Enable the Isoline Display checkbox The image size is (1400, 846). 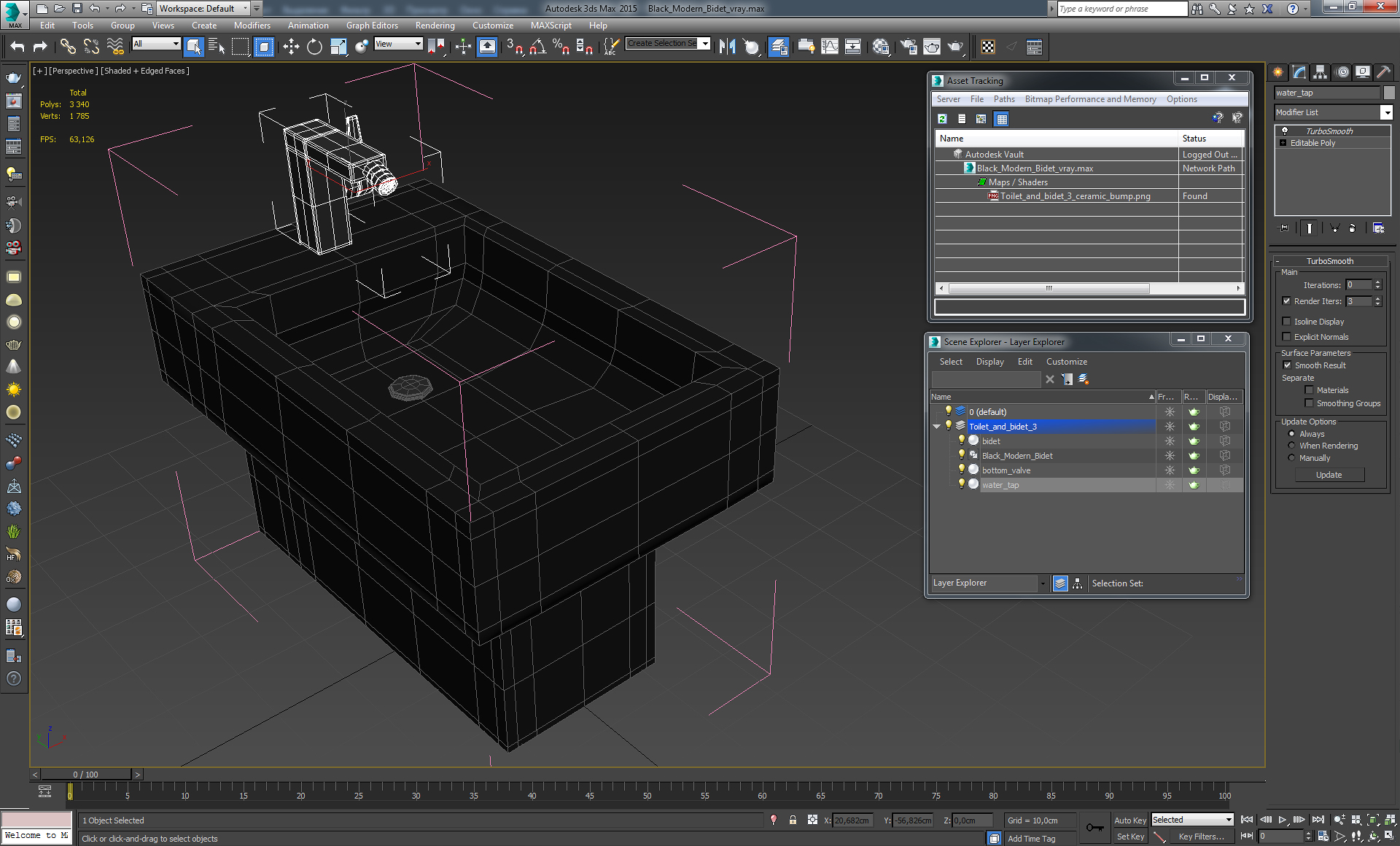tap(1286, 321)
